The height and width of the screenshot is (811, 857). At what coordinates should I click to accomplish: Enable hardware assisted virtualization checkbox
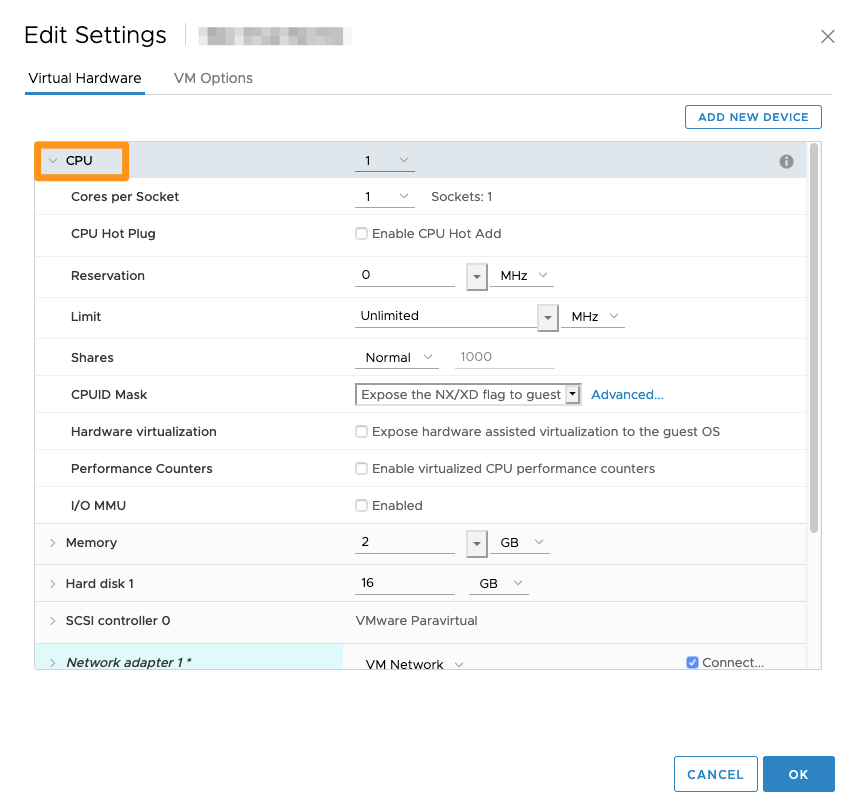pos(362,432)
